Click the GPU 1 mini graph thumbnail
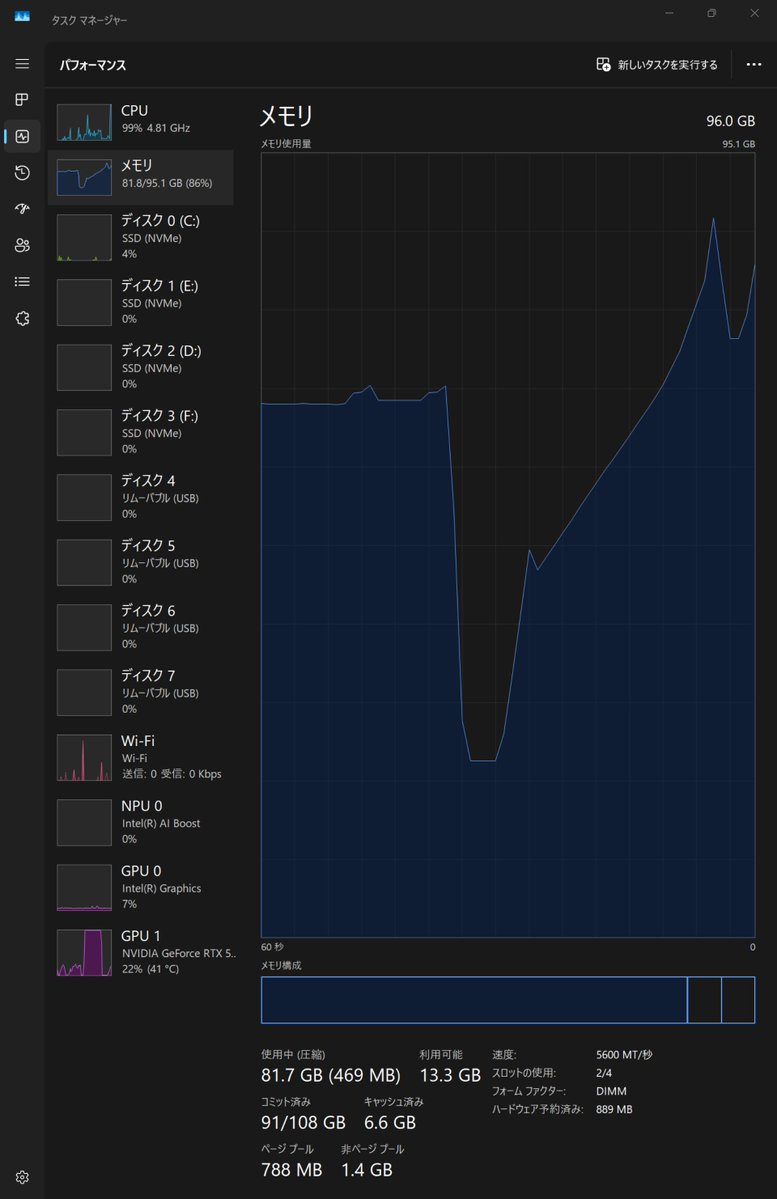Image resolution: width=777 pixels, height=1199 pixels. click(84, 953)
